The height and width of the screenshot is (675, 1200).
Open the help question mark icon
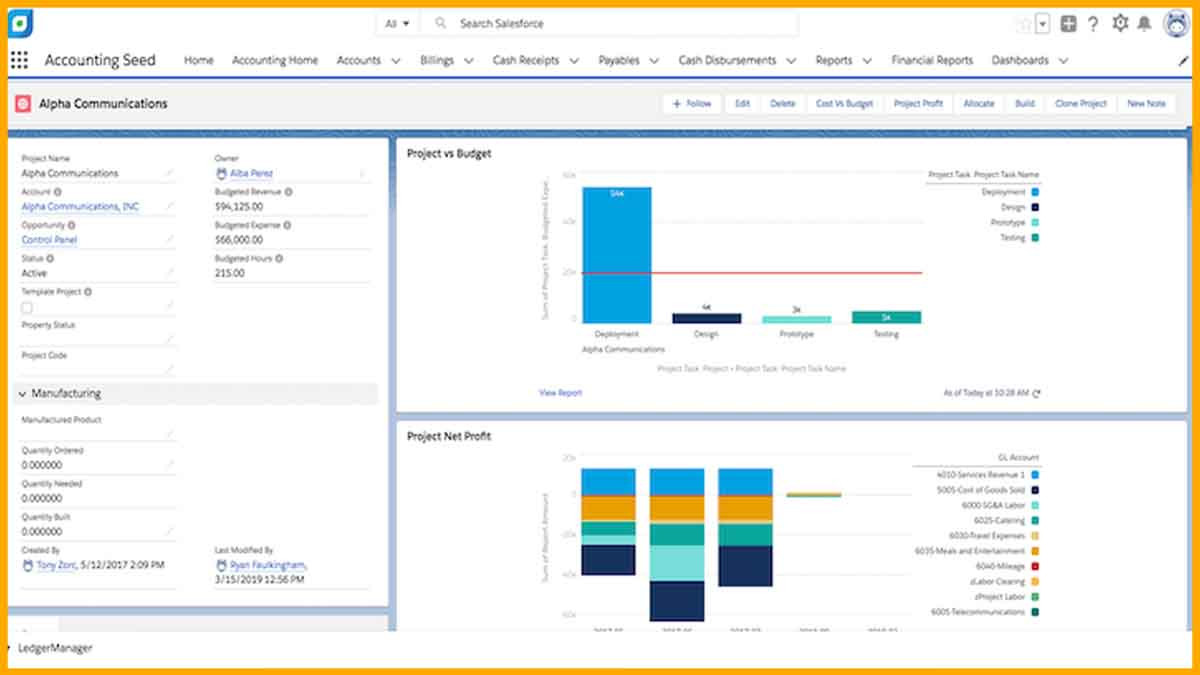click(x=1093, y=23)
